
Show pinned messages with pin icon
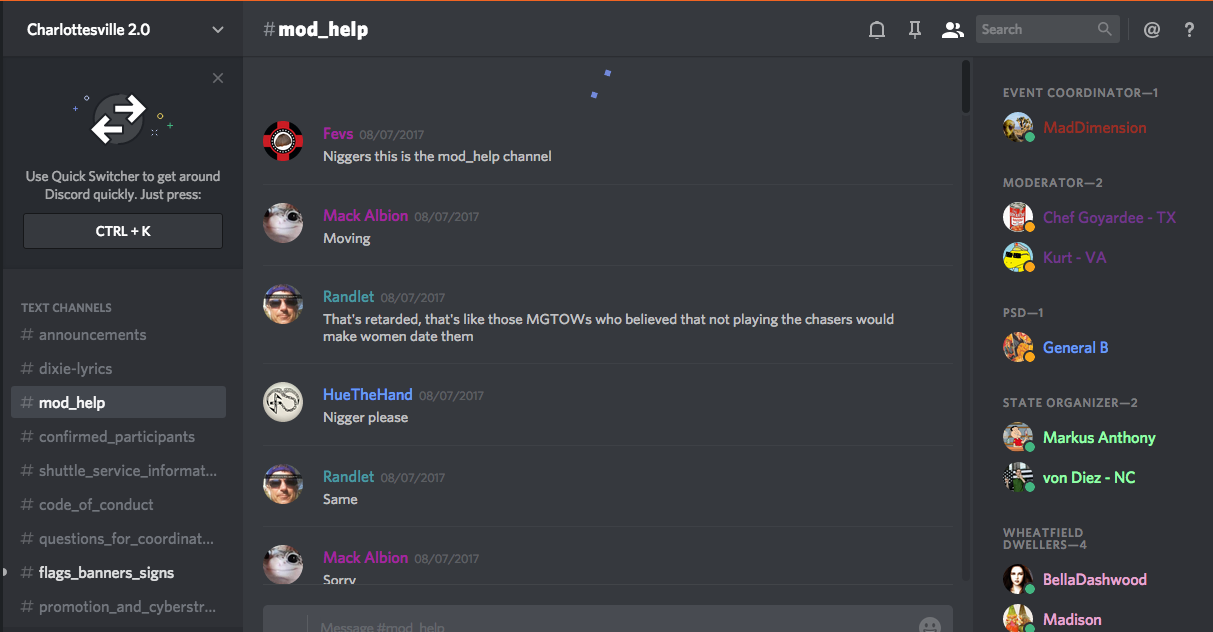(x=914, y=30)
